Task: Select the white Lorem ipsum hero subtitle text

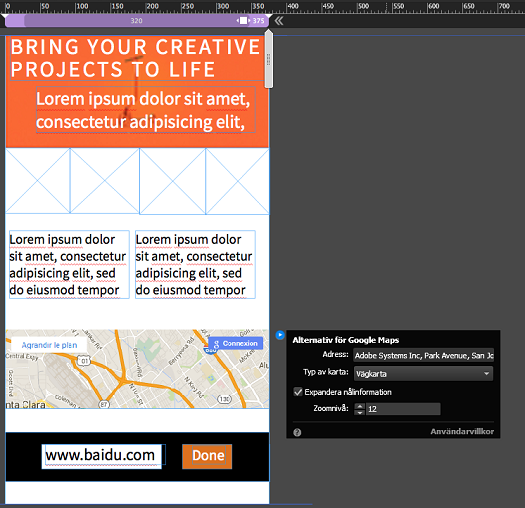Action: 146,110
